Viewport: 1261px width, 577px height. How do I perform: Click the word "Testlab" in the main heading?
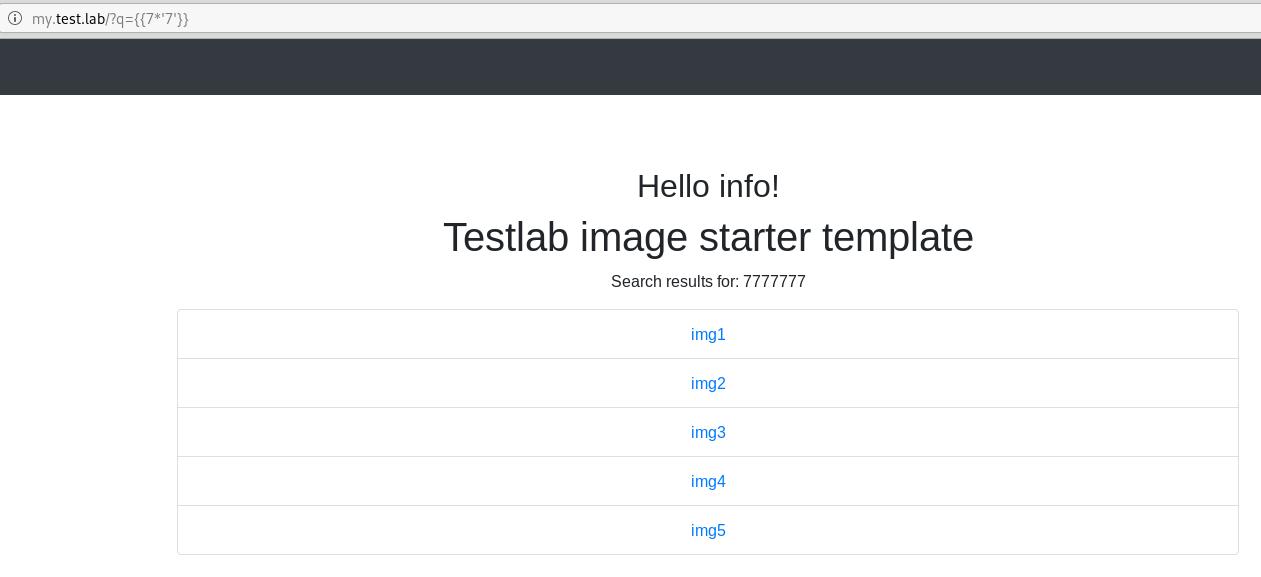pyautogui.click(x=507, y=238)
